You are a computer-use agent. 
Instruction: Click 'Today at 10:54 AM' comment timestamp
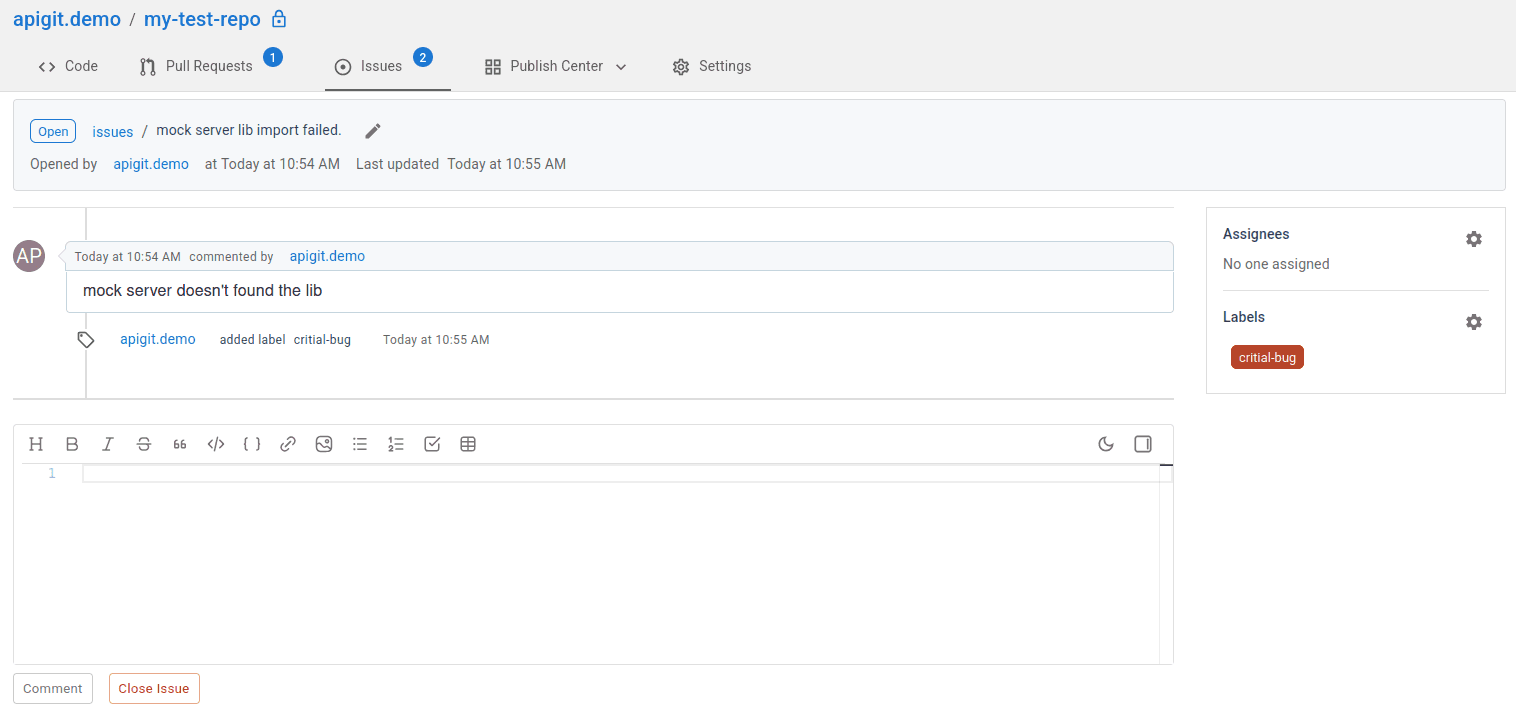coord(128,257)
